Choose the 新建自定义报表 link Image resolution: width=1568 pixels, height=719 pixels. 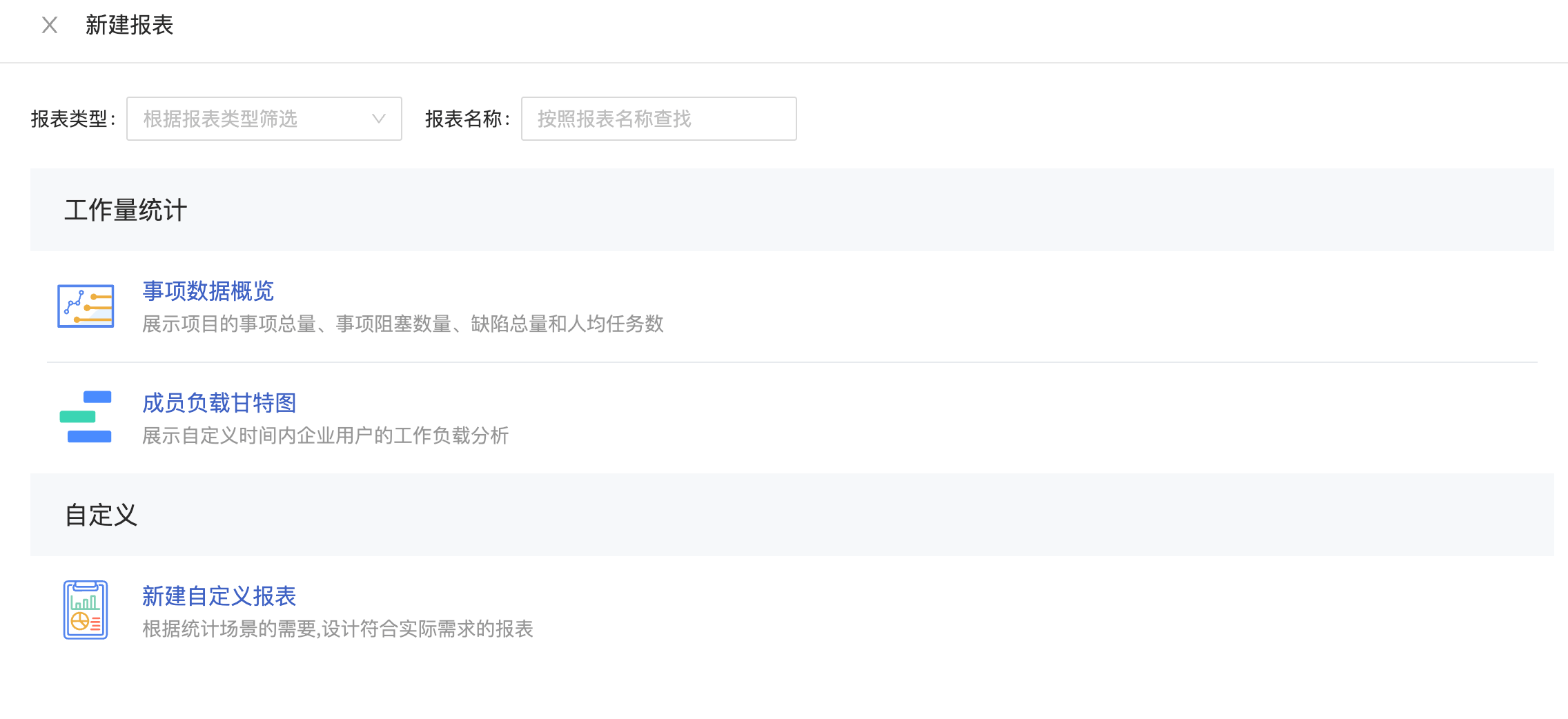pyautogui.click(x=219, y=596)
